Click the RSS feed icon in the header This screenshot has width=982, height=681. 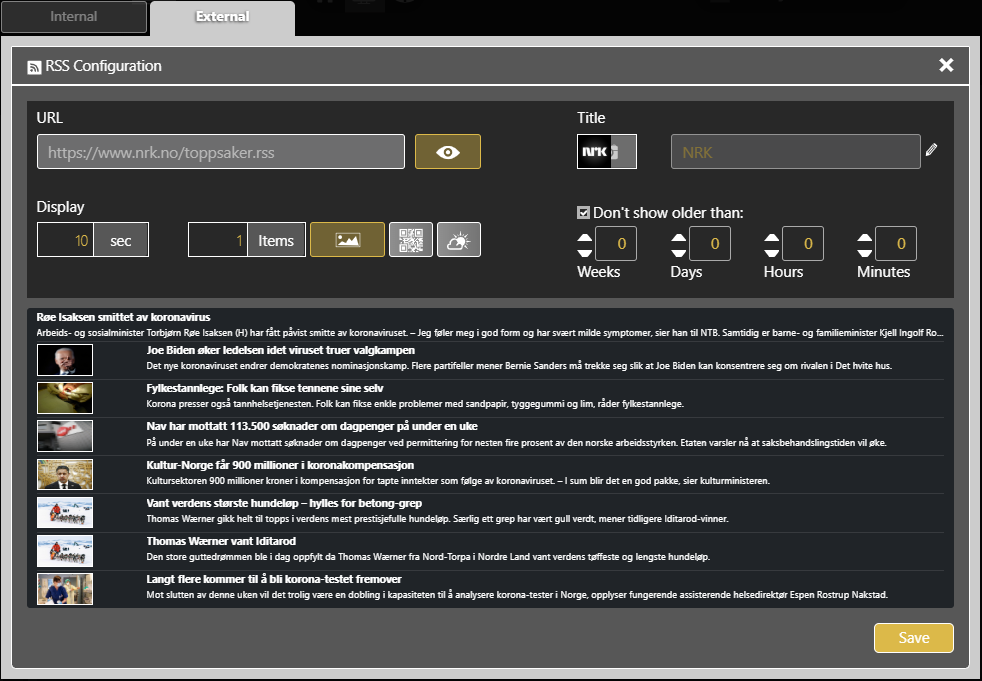(34, 67)
